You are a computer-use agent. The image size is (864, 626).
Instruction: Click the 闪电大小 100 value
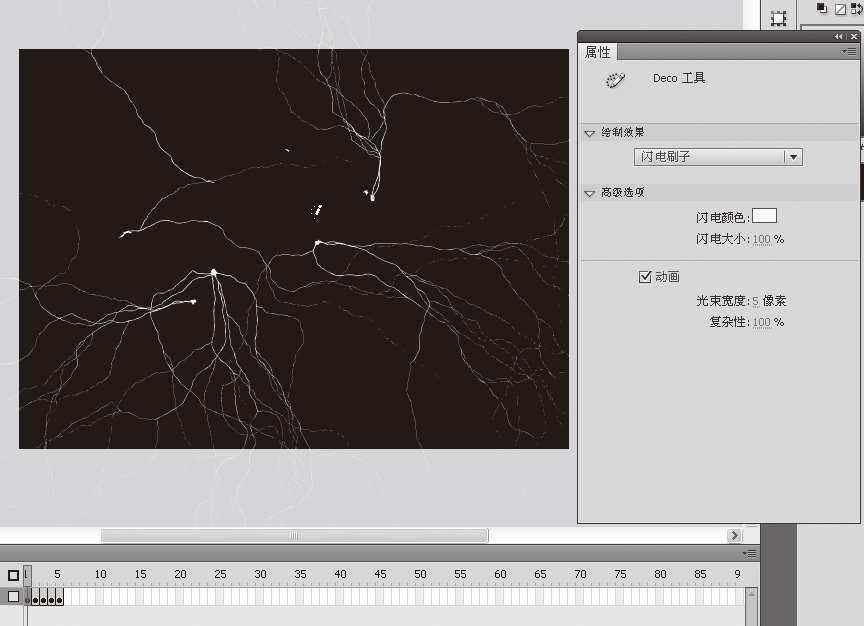point(762,239)
